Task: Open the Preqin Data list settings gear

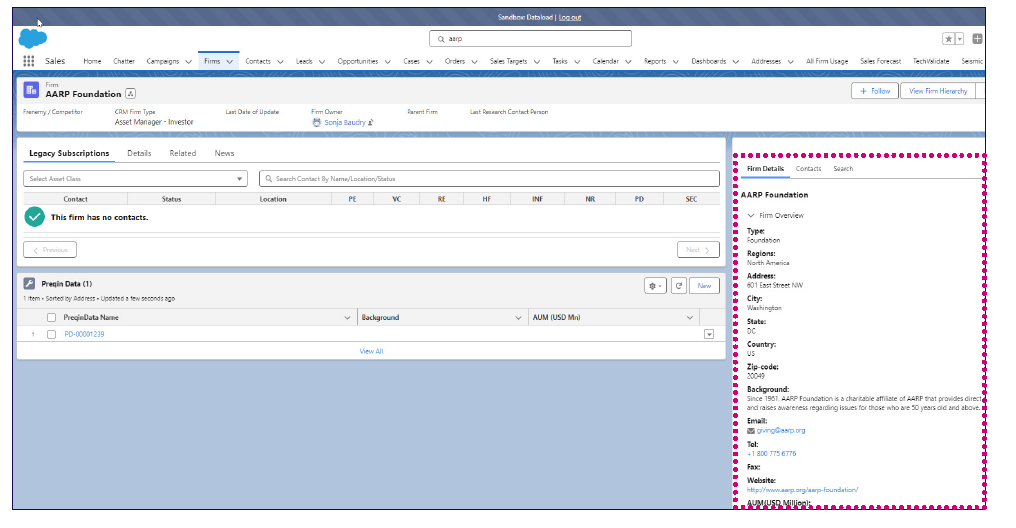Action: coord(655,286)
